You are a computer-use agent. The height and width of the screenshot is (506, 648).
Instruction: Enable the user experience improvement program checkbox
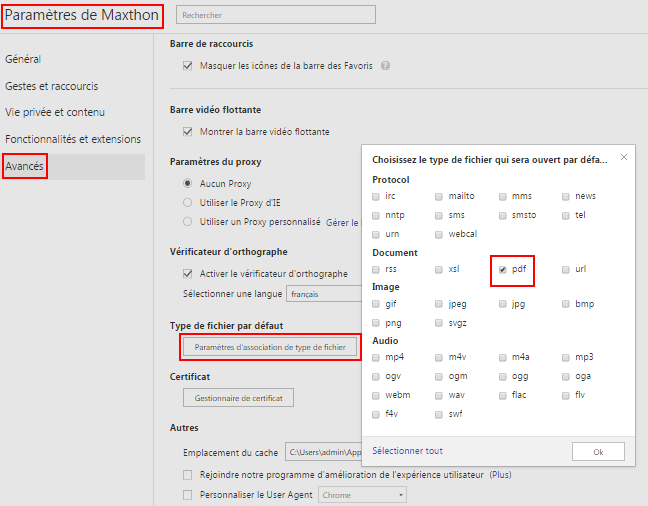(188, 475)
